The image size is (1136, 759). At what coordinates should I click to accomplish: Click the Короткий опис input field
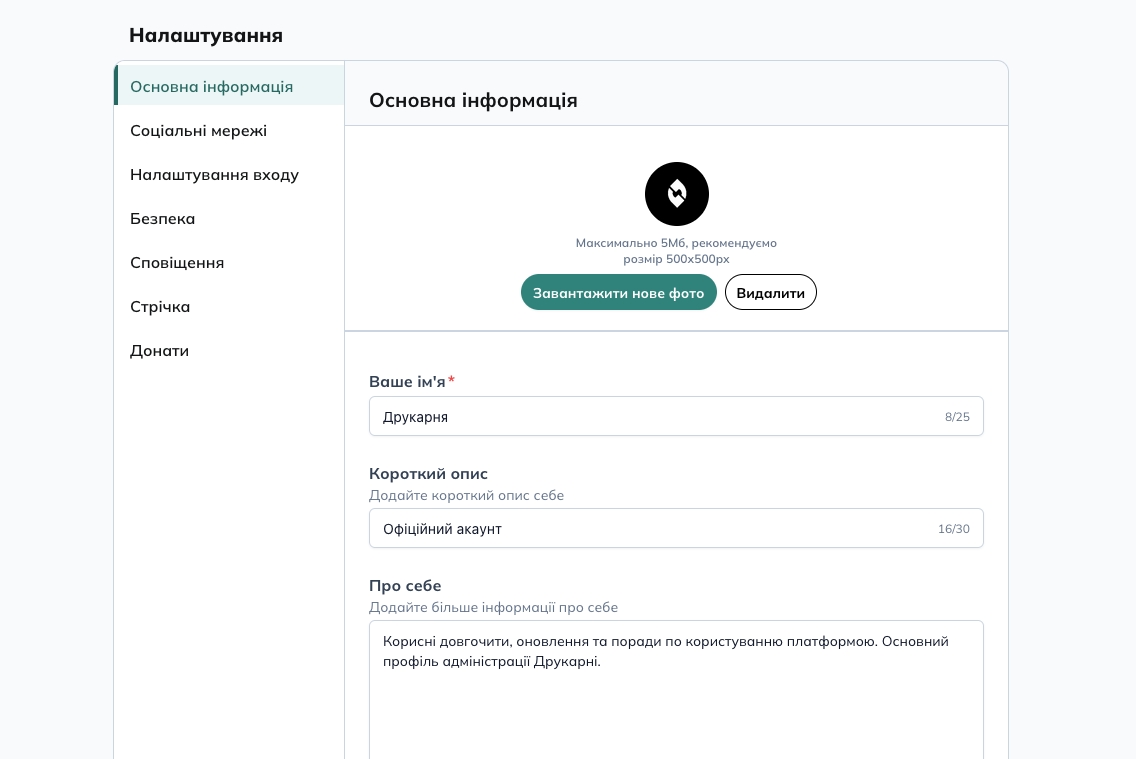[x=650, y=528]
